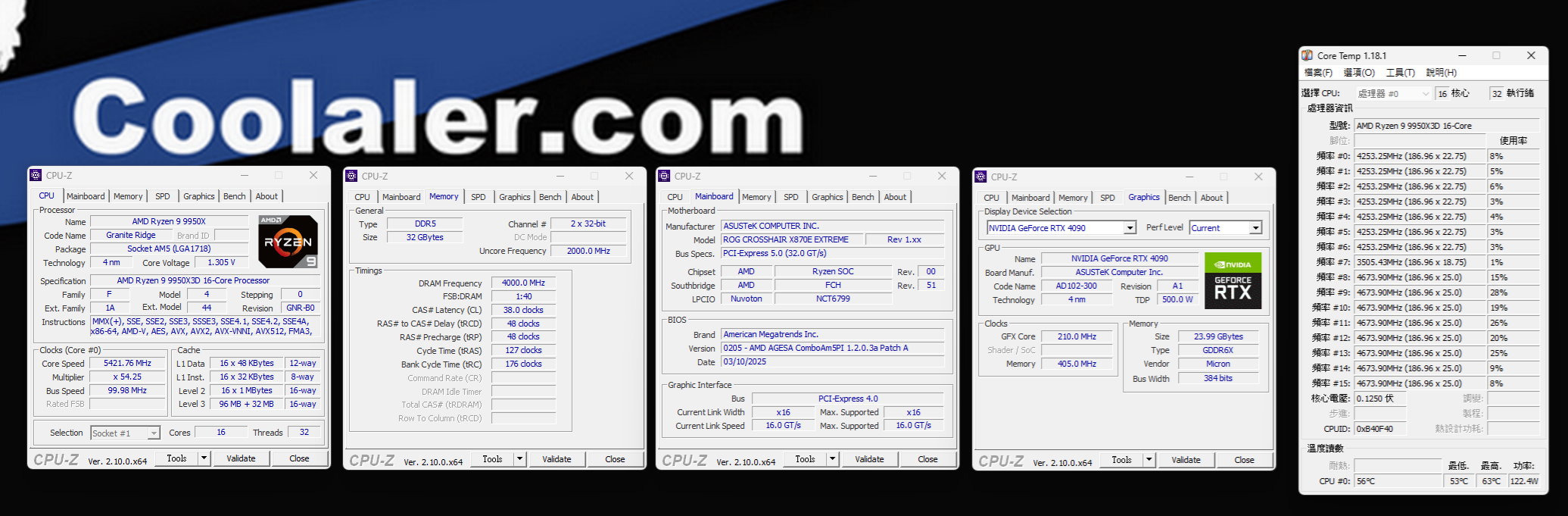
Task: Click the CAS# Latency value 38.0 clocks
Action: (523, 311)
